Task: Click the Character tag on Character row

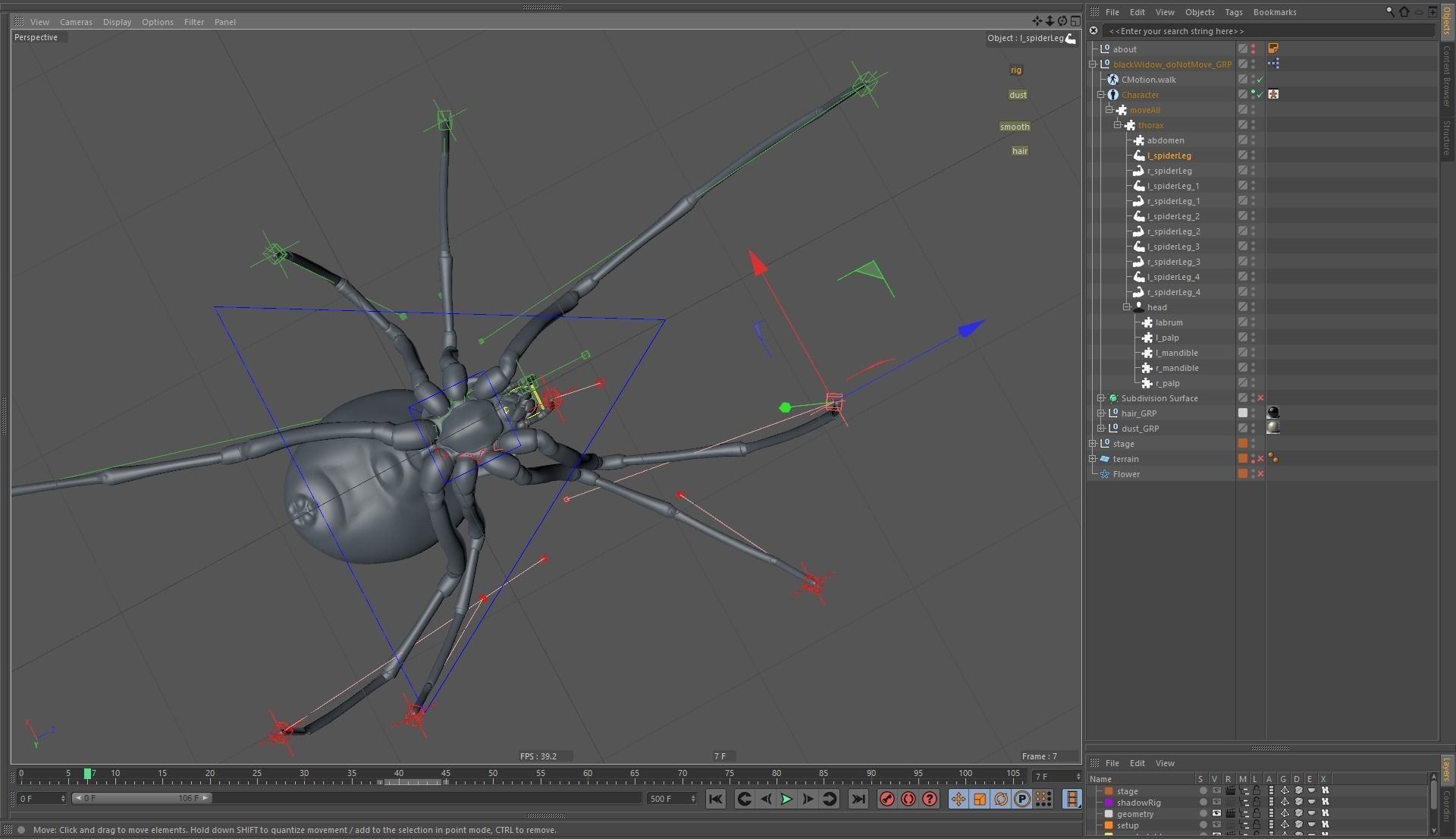Action: [1273, 94]
